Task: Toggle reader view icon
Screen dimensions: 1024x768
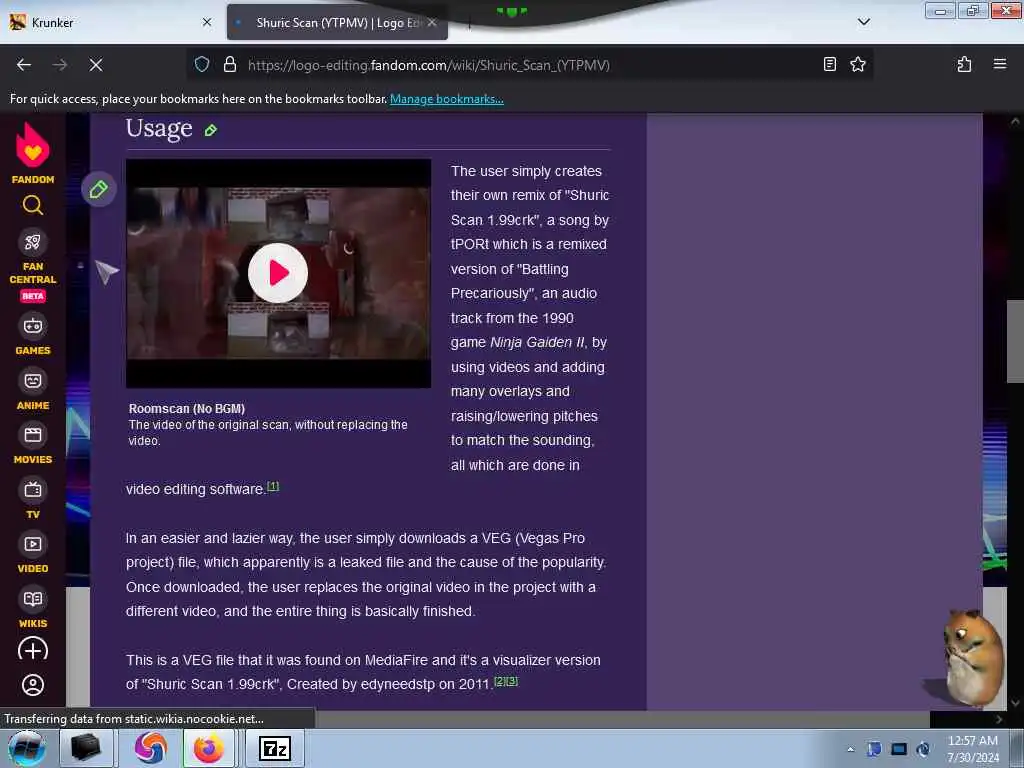Action: tap(829, 64)
